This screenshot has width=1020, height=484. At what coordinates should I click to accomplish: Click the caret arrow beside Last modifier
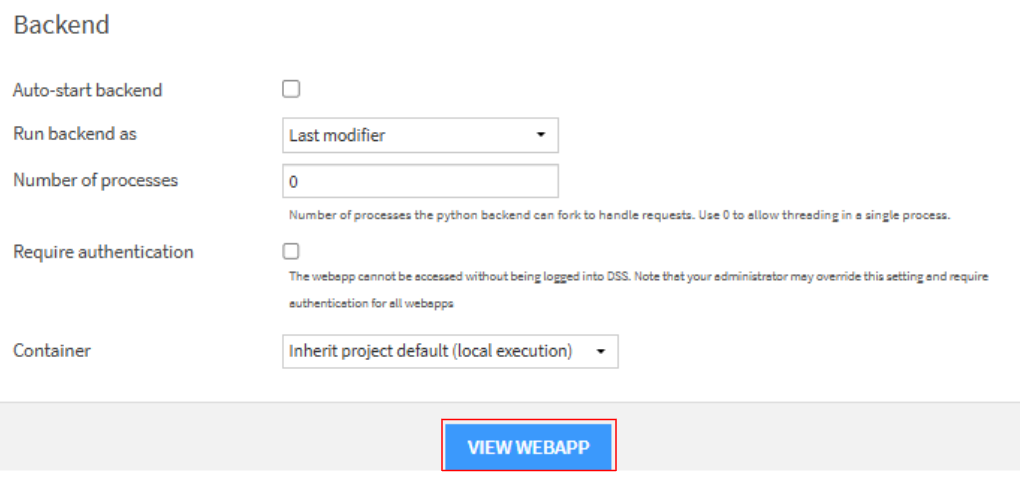(x=541, y=135)
